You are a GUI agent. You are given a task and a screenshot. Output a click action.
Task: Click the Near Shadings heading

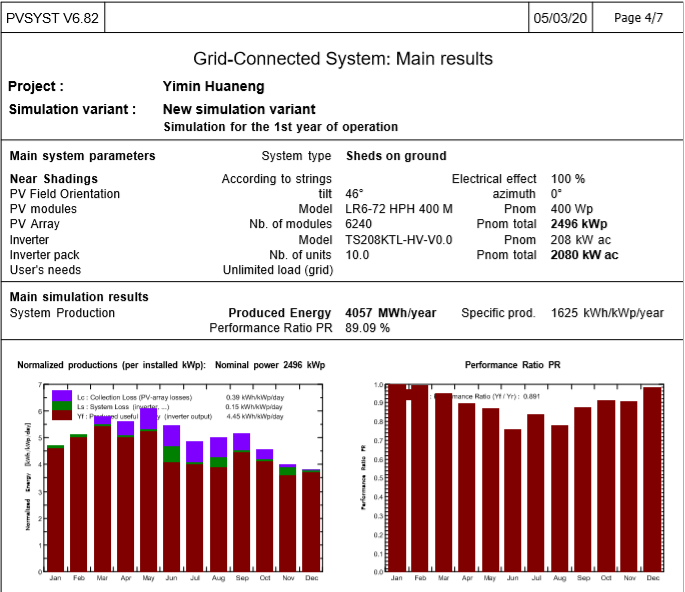coord(53,179)
